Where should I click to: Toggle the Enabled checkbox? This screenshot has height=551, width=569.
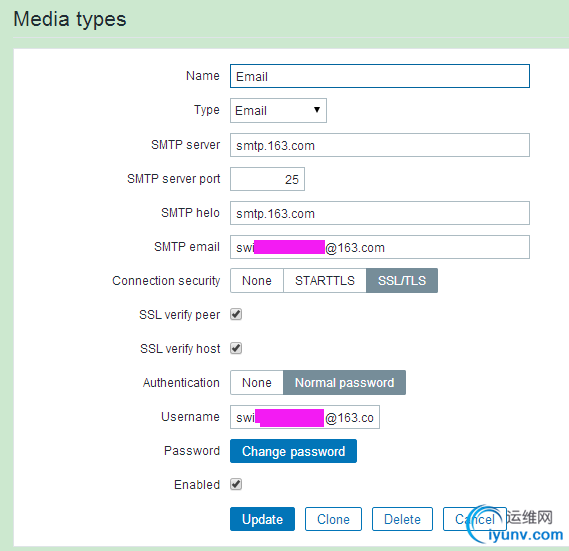coord(236,484)
